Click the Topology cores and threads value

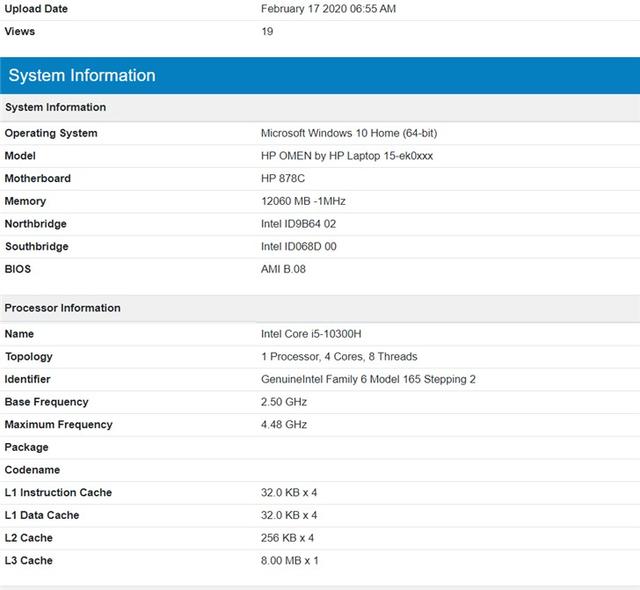339,357
